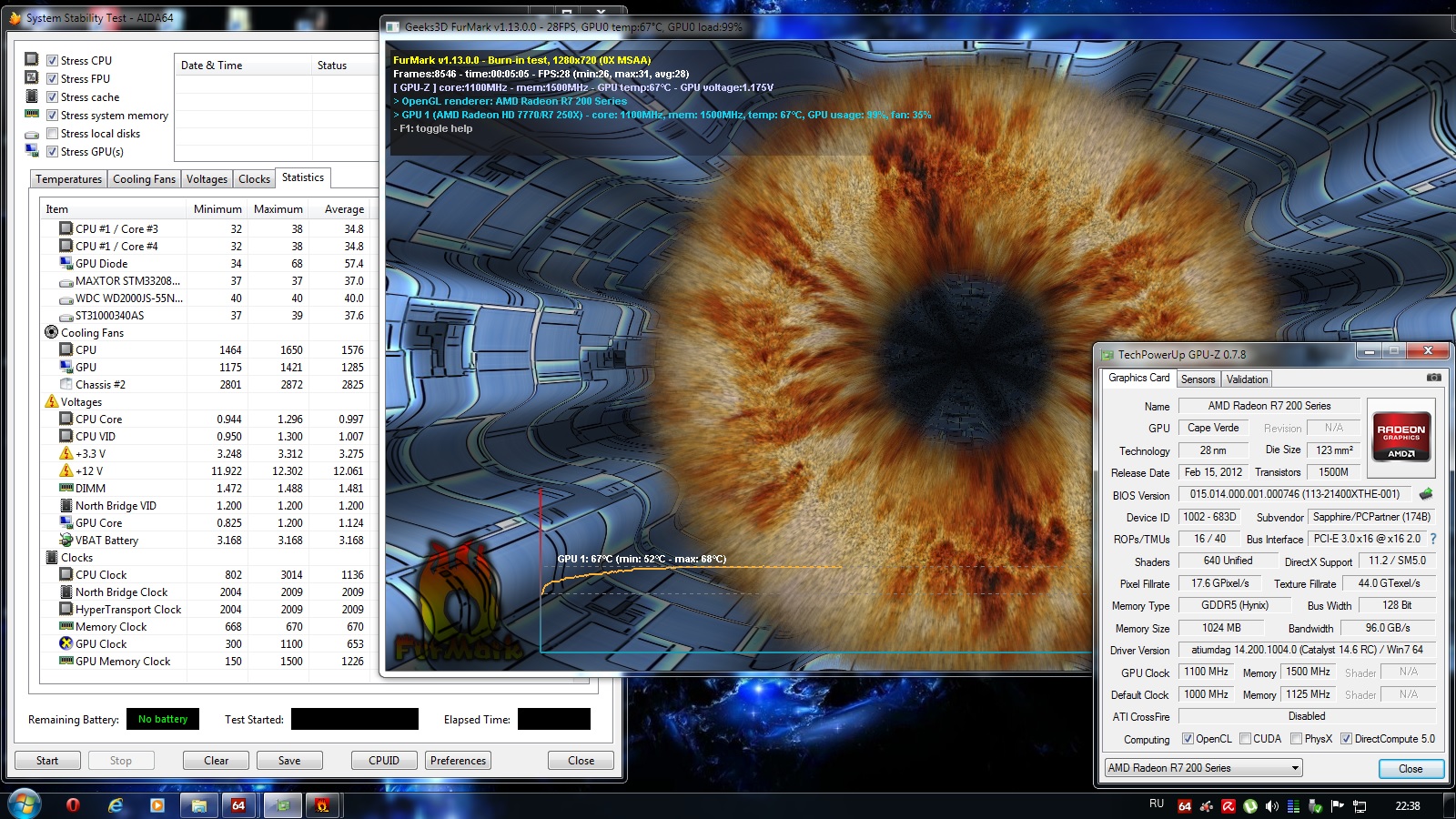Image resolution: width=1456 pixels, height=819 pixels.
Task: Click the +12 V warning icon
Action: pyautogui.click(x=66, y=470)
